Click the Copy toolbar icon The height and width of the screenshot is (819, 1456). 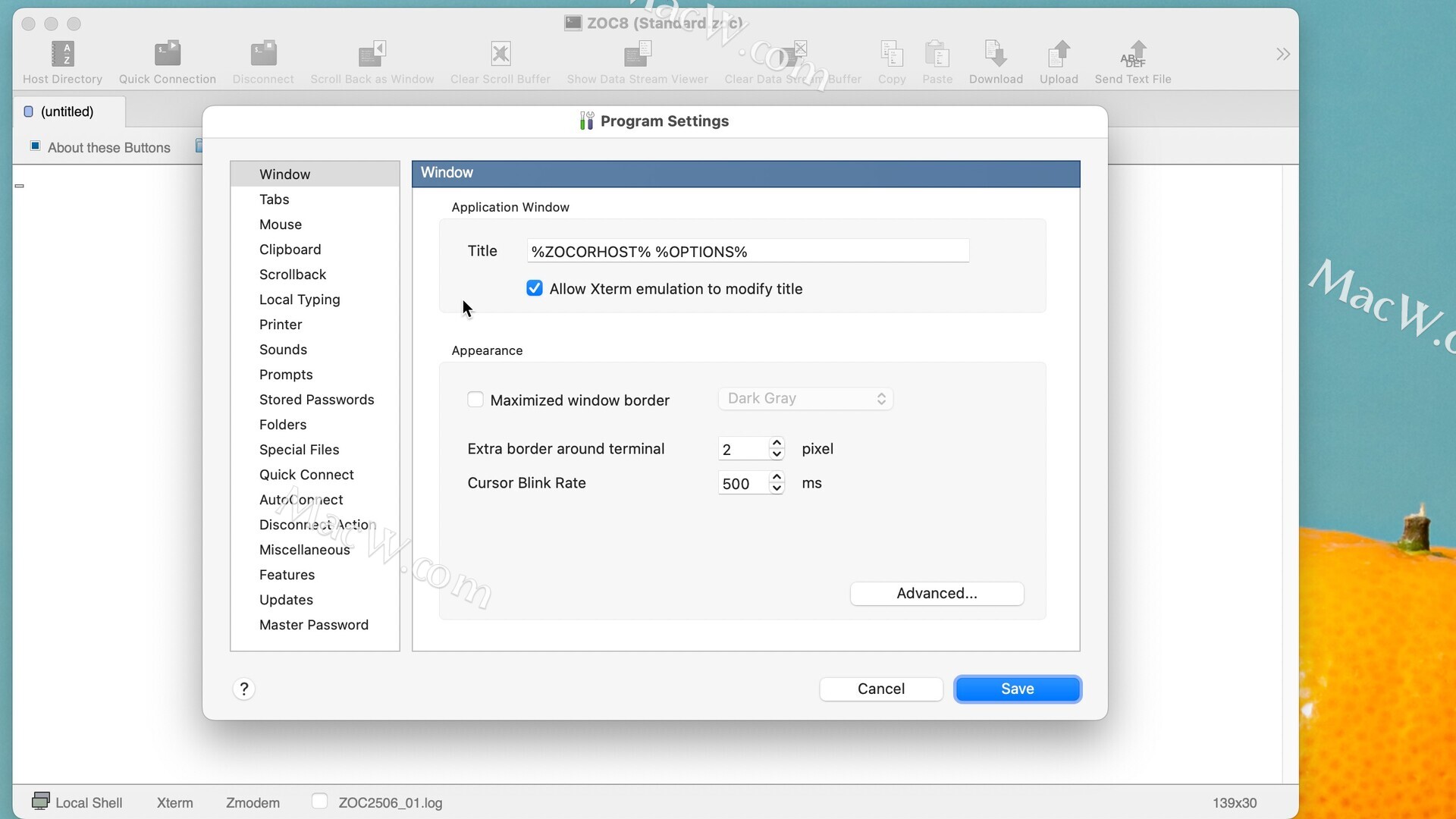[892, 54]
